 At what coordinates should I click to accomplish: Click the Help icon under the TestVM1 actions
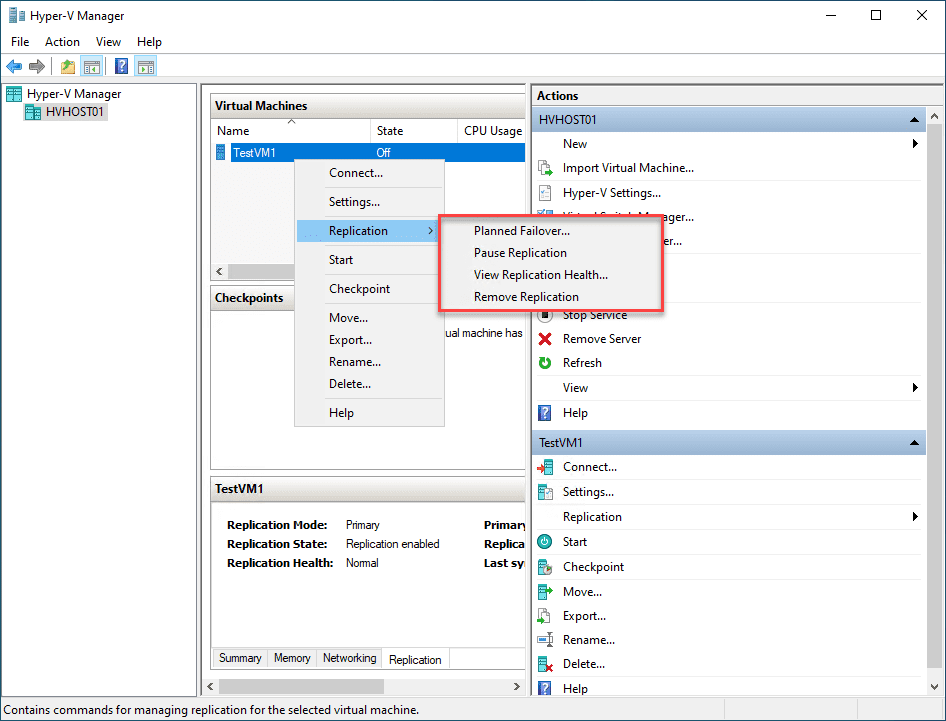click(x=545, y=688)
